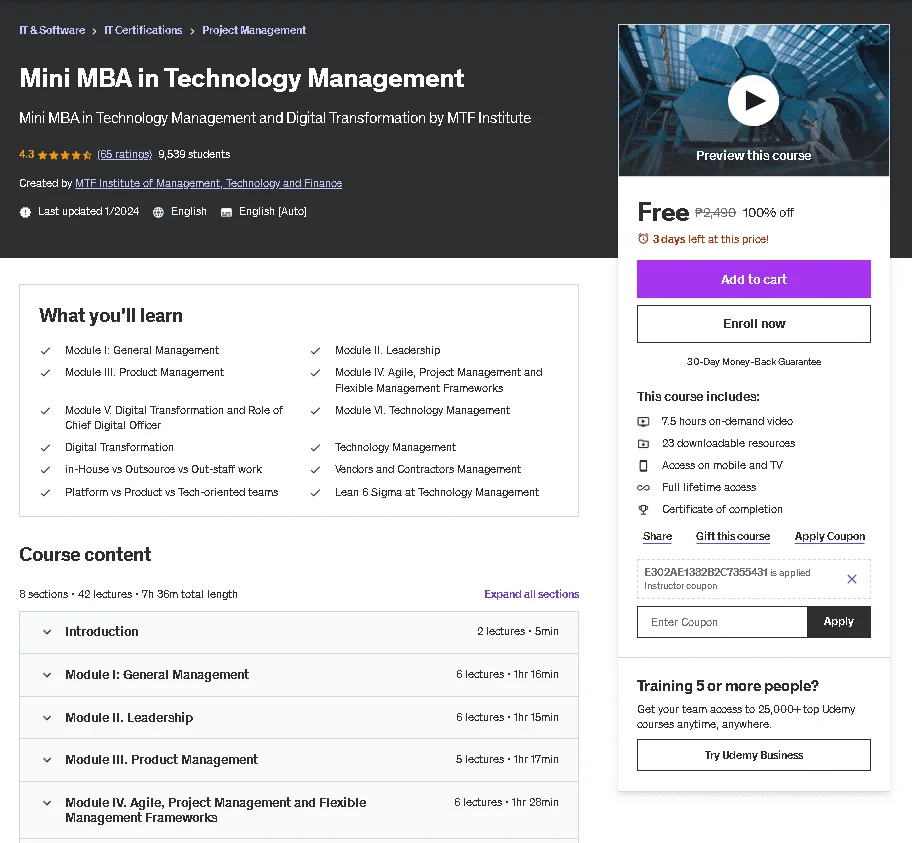The width and height of the screenshot is (912, 843).
Task: Click Apply Coupon link
Action: (x=829, y=536)
